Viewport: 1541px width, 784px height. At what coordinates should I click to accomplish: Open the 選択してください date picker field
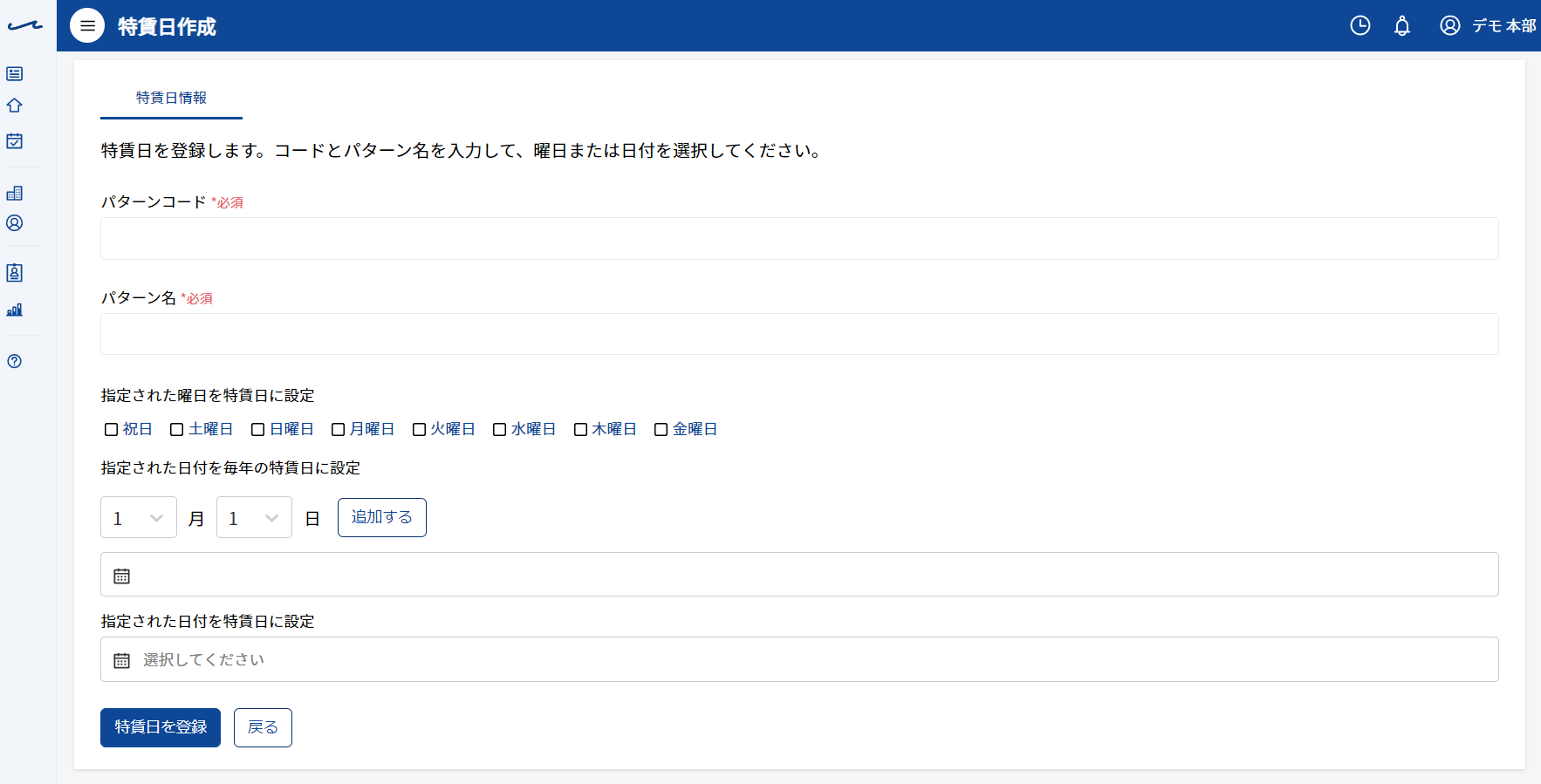point(799,659)
